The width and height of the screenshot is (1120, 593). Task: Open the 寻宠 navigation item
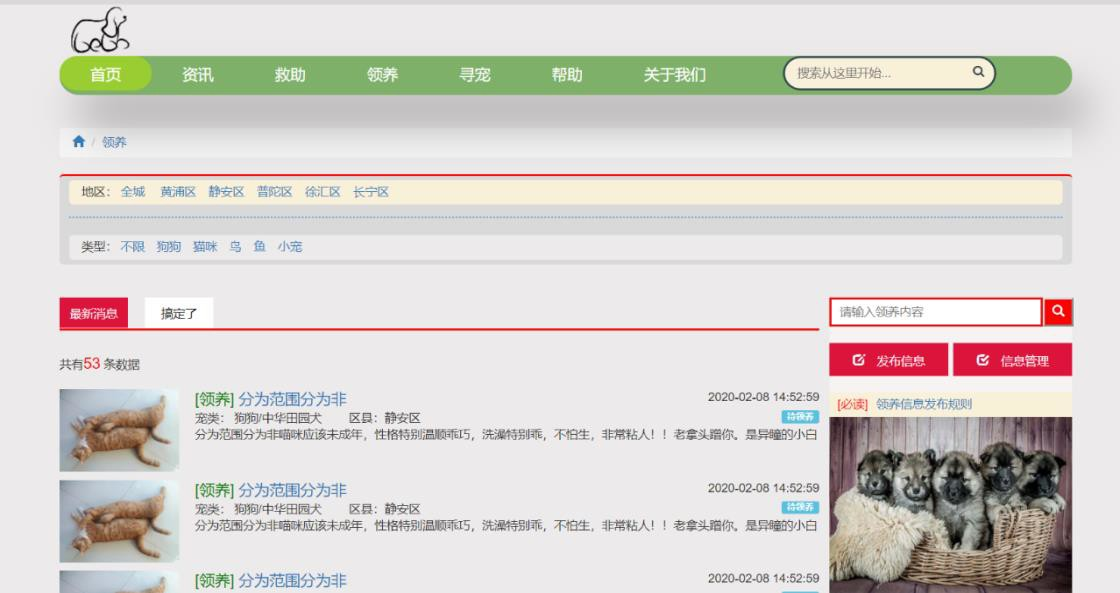click(475, 75)
